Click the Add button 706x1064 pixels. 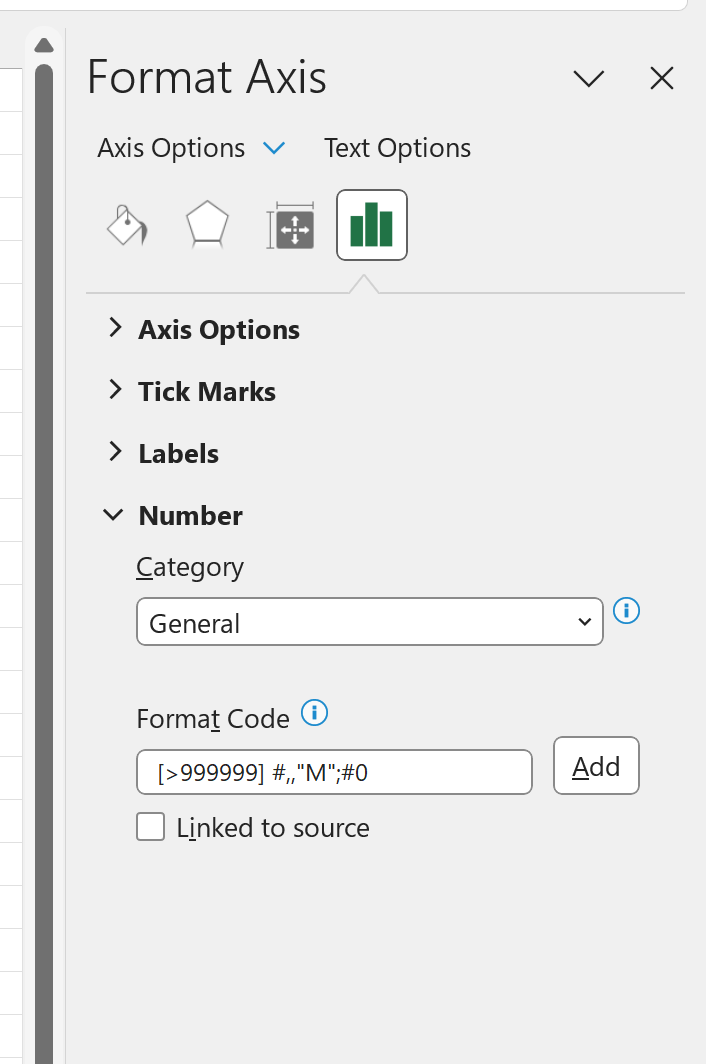(x=595, y=765)
